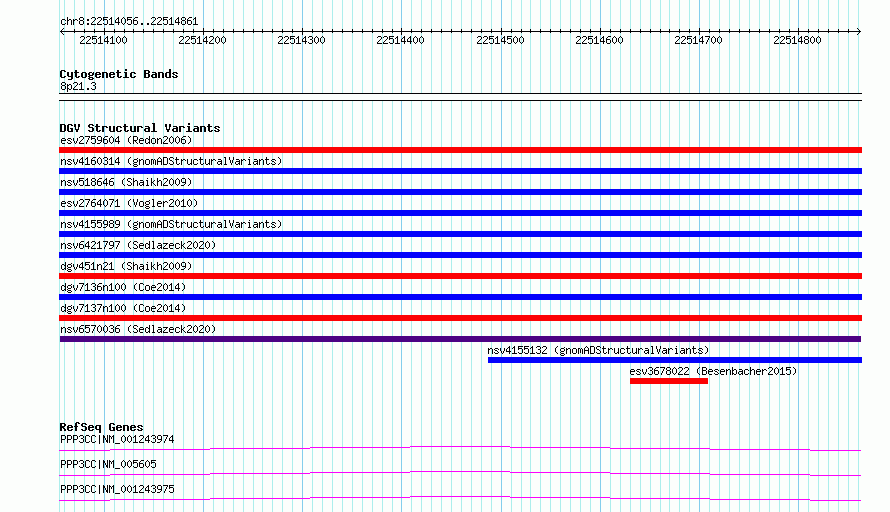Click the magenta transcript line of NM_005605
Screen dimensions: 890x512
click(460, 473)
